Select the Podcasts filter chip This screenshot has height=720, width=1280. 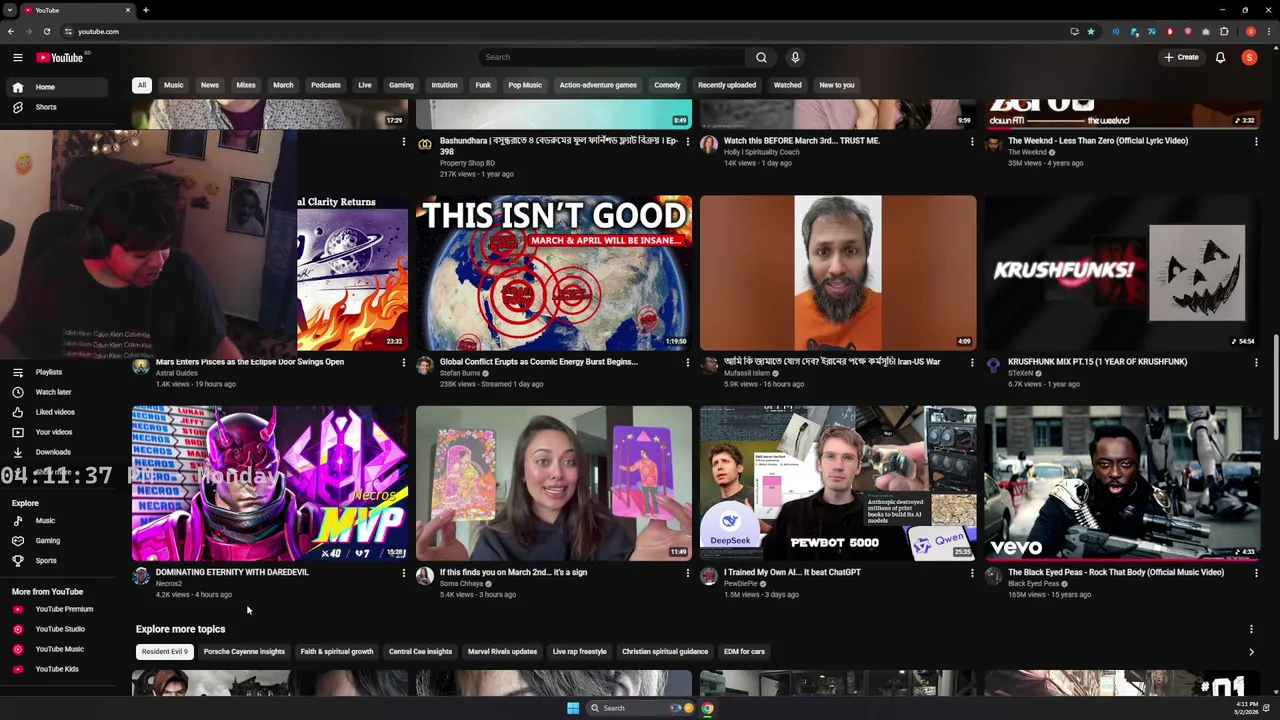[x=326, y=85]
